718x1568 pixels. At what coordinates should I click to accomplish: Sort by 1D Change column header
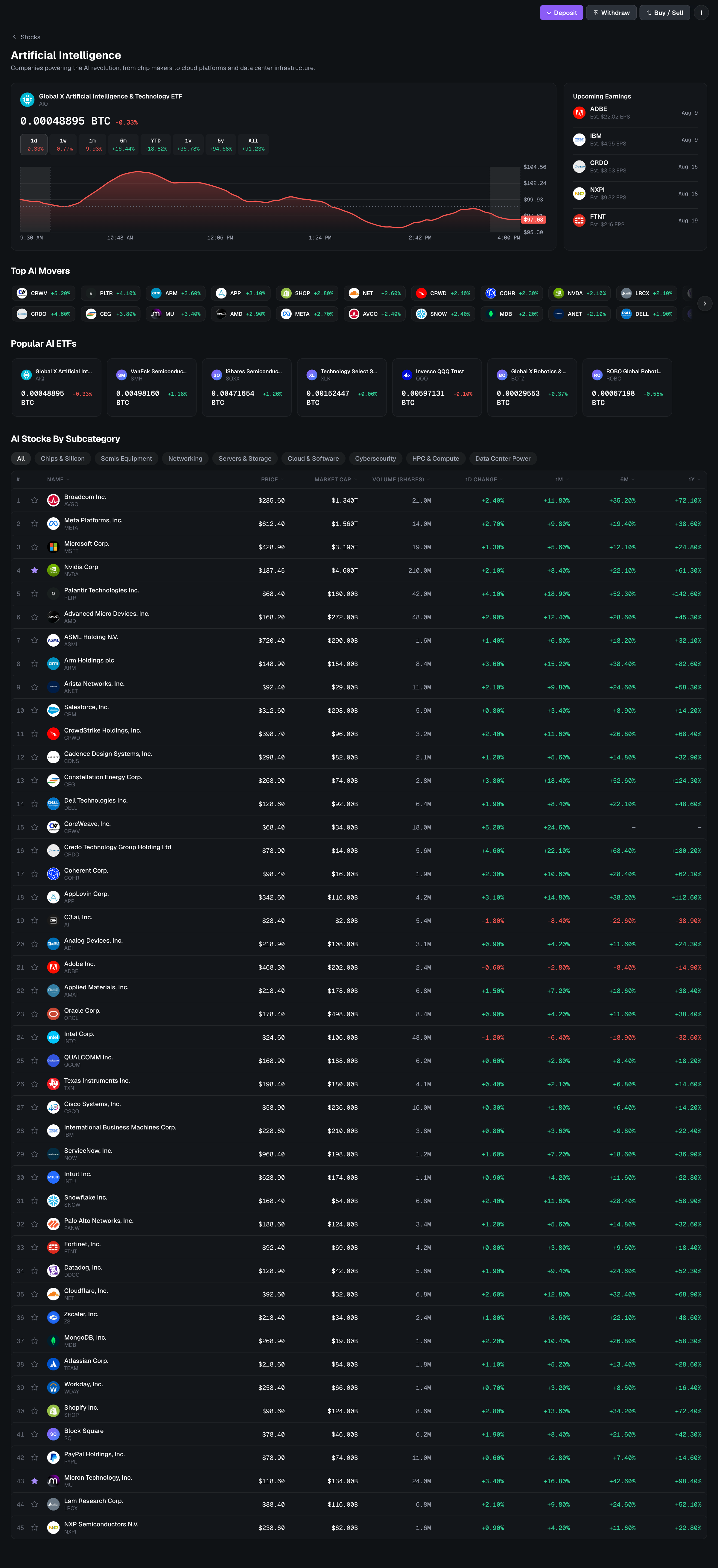(484, 480)
